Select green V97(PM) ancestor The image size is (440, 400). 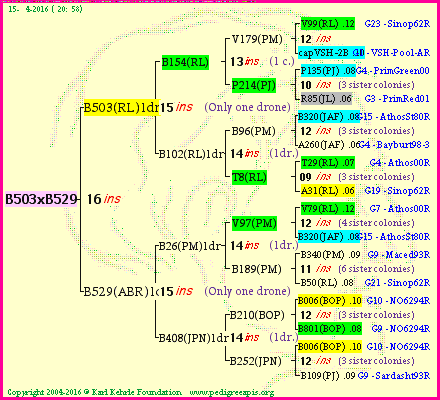click(x=254, y=223)
